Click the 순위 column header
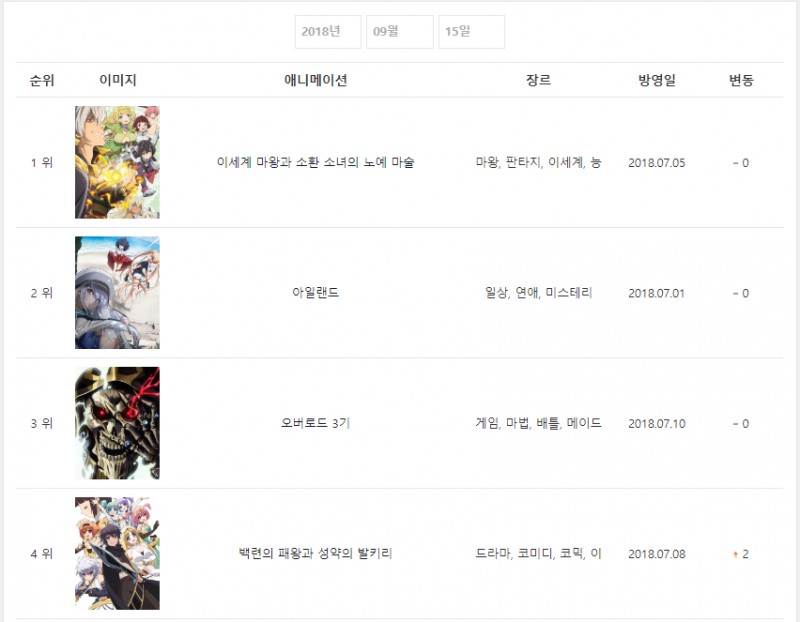Screen dimensions: 800x622 42,80
